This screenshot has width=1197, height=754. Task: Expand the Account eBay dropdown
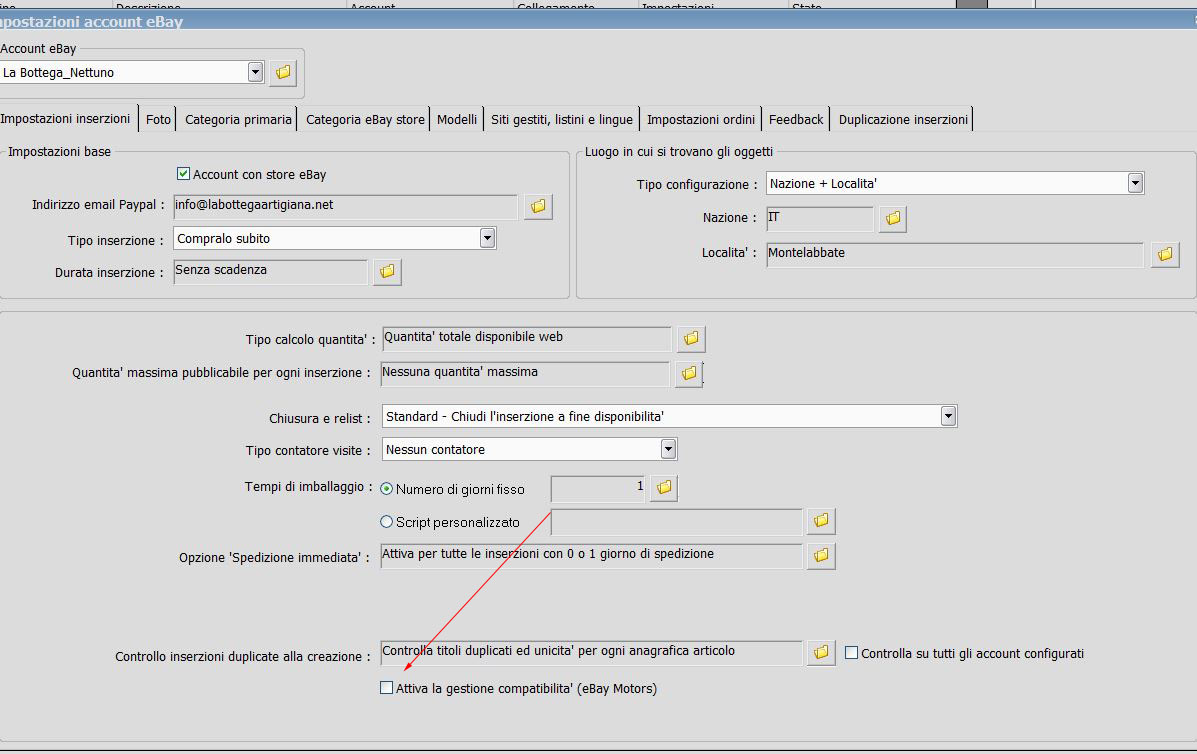point(256,72)
